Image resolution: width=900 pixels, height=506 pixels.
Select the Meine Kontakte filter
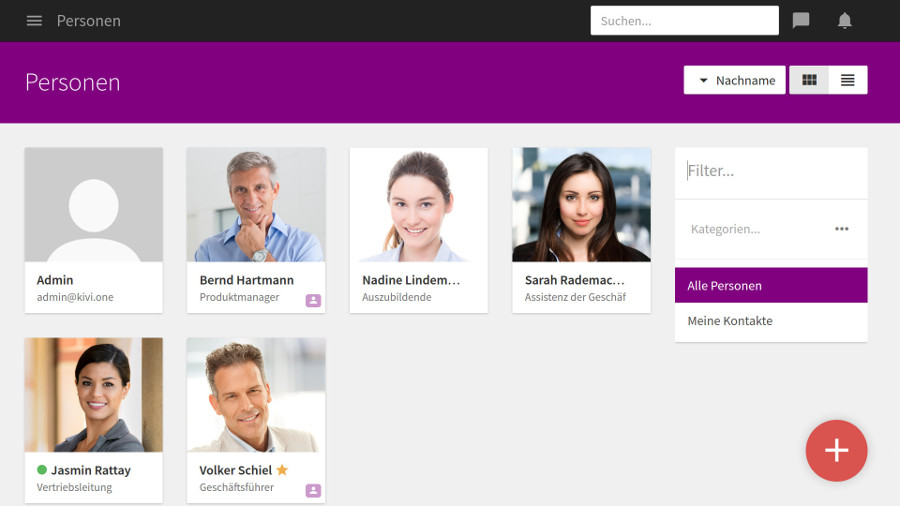(x=771, y=321)
